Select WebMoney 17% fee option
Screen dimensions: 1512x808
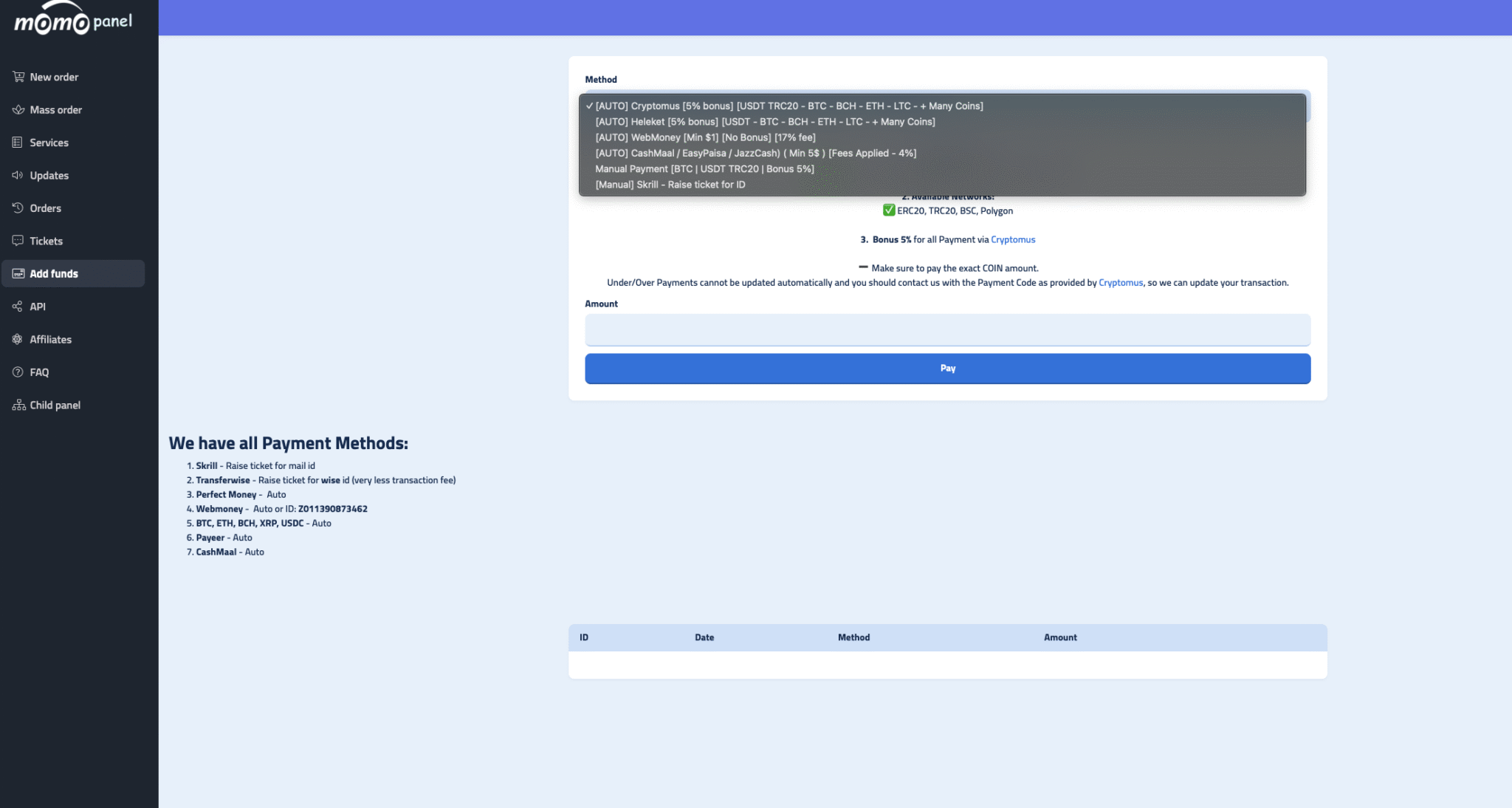pyautogui.click(x=705, y=137)
